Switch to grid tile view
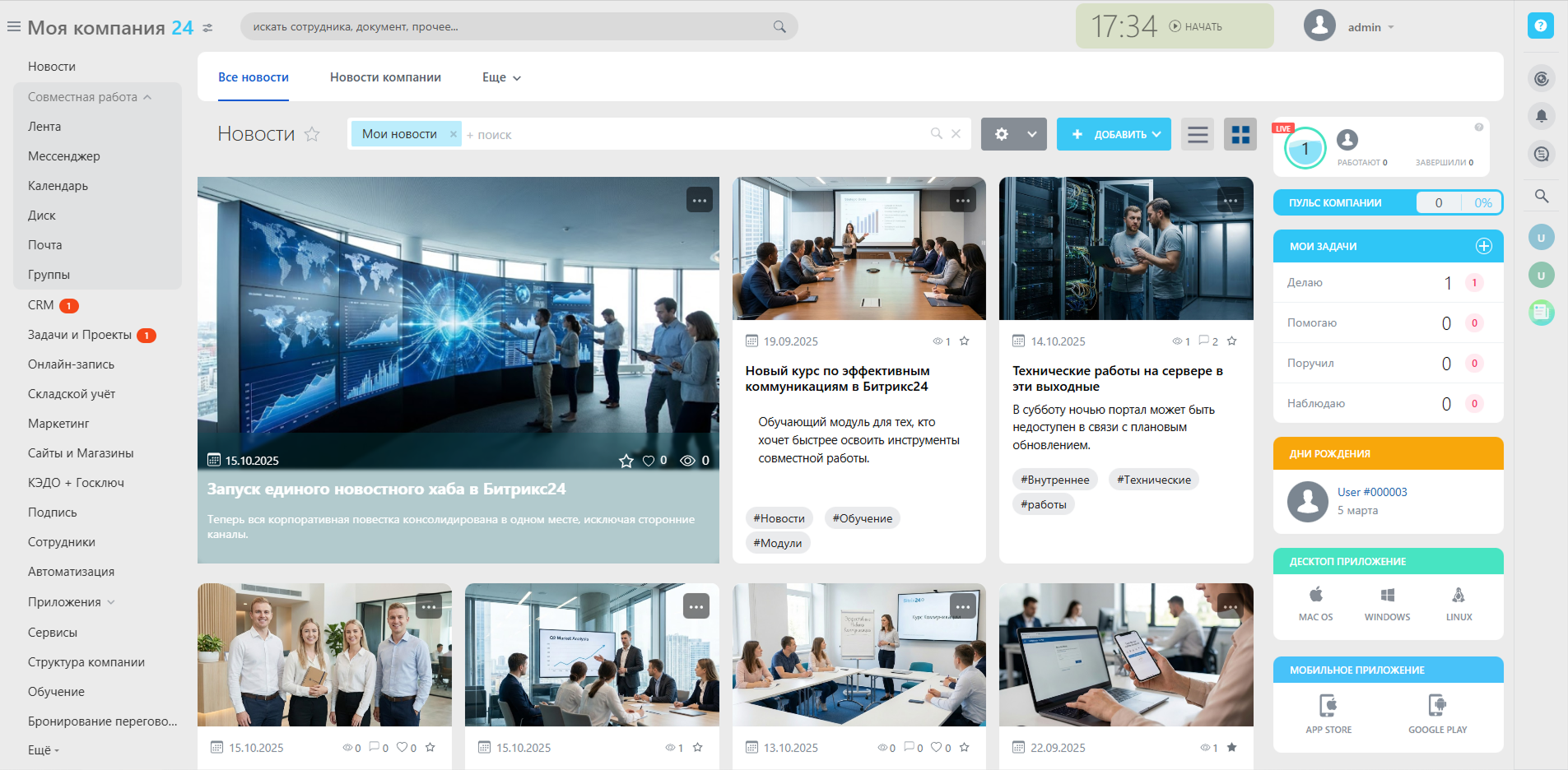Screen dimensions: 1568x770 click(1240, 134)
